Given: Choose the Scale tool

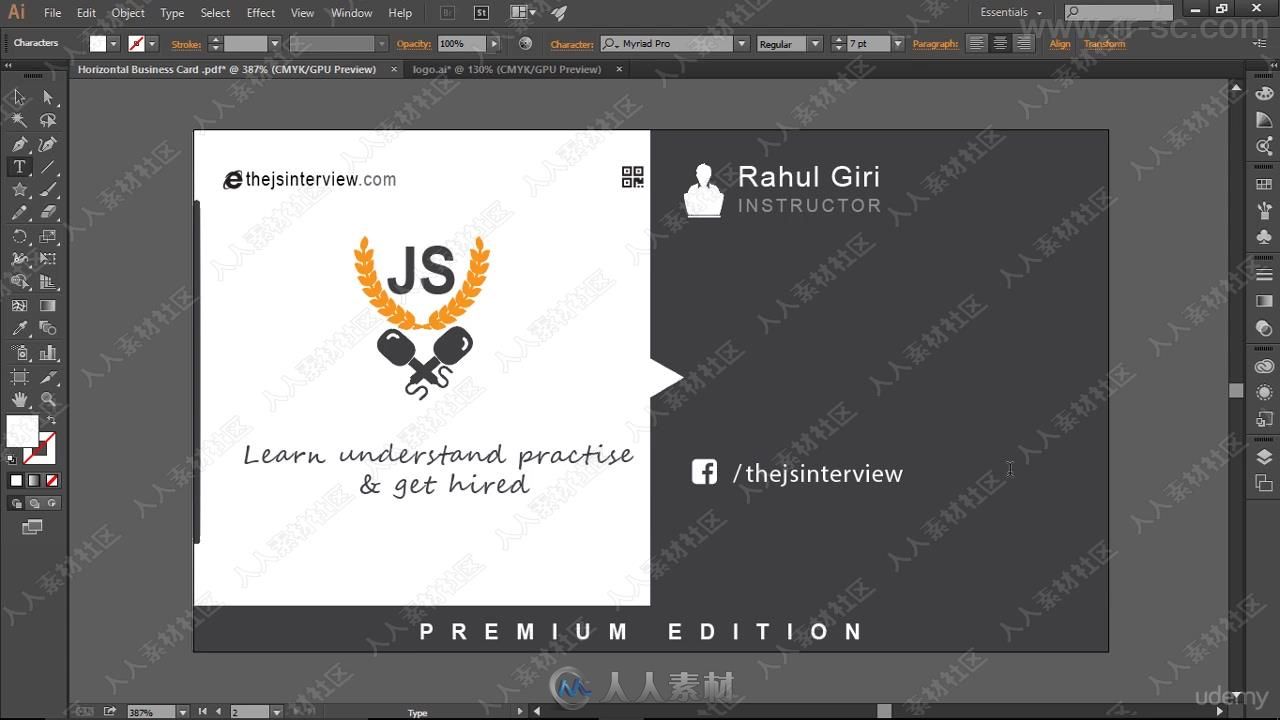Looking at the screenshot, I should 48,237.
